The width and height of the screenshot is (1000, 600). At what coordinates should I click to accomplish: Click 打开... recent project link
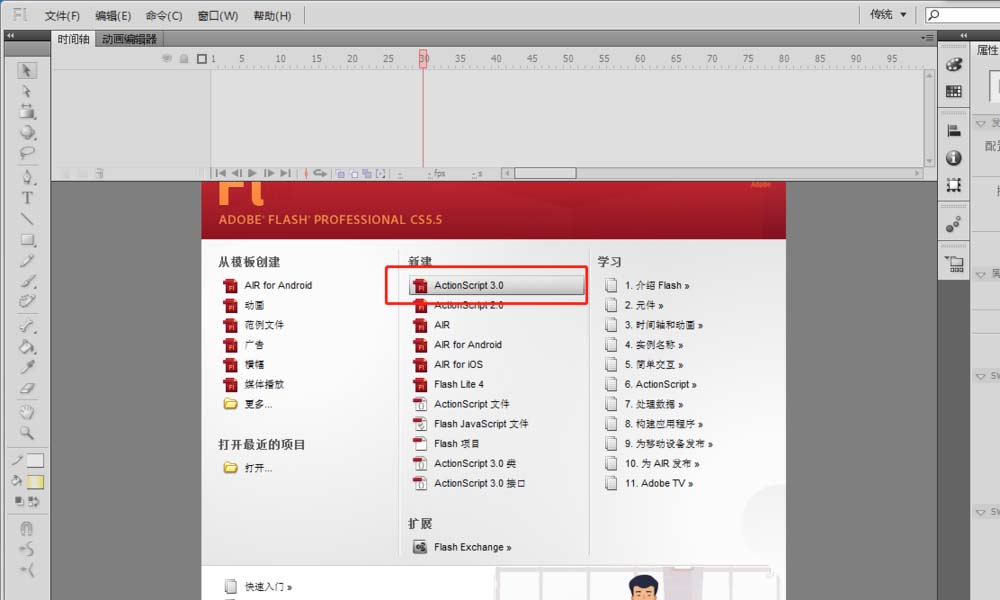tap(248, 468)
